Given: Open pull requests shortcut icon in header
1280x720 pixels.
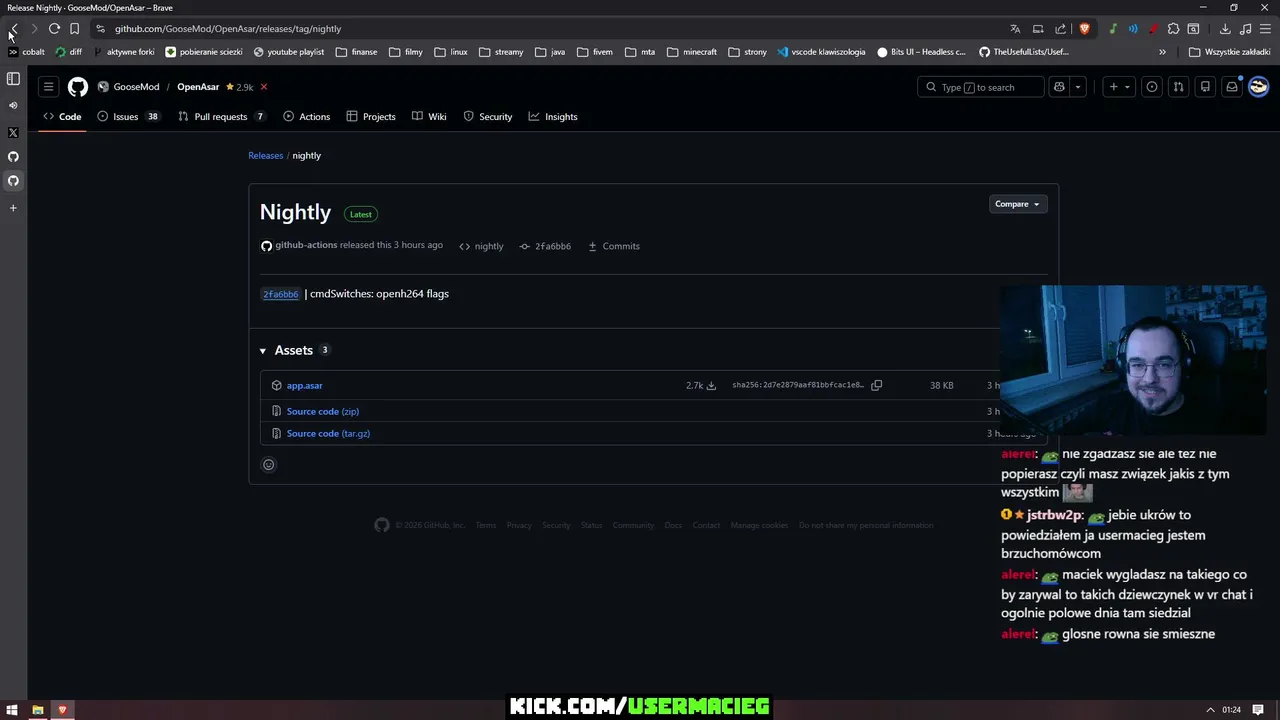Looking at the screenshot, I should tap(1178, 87).
